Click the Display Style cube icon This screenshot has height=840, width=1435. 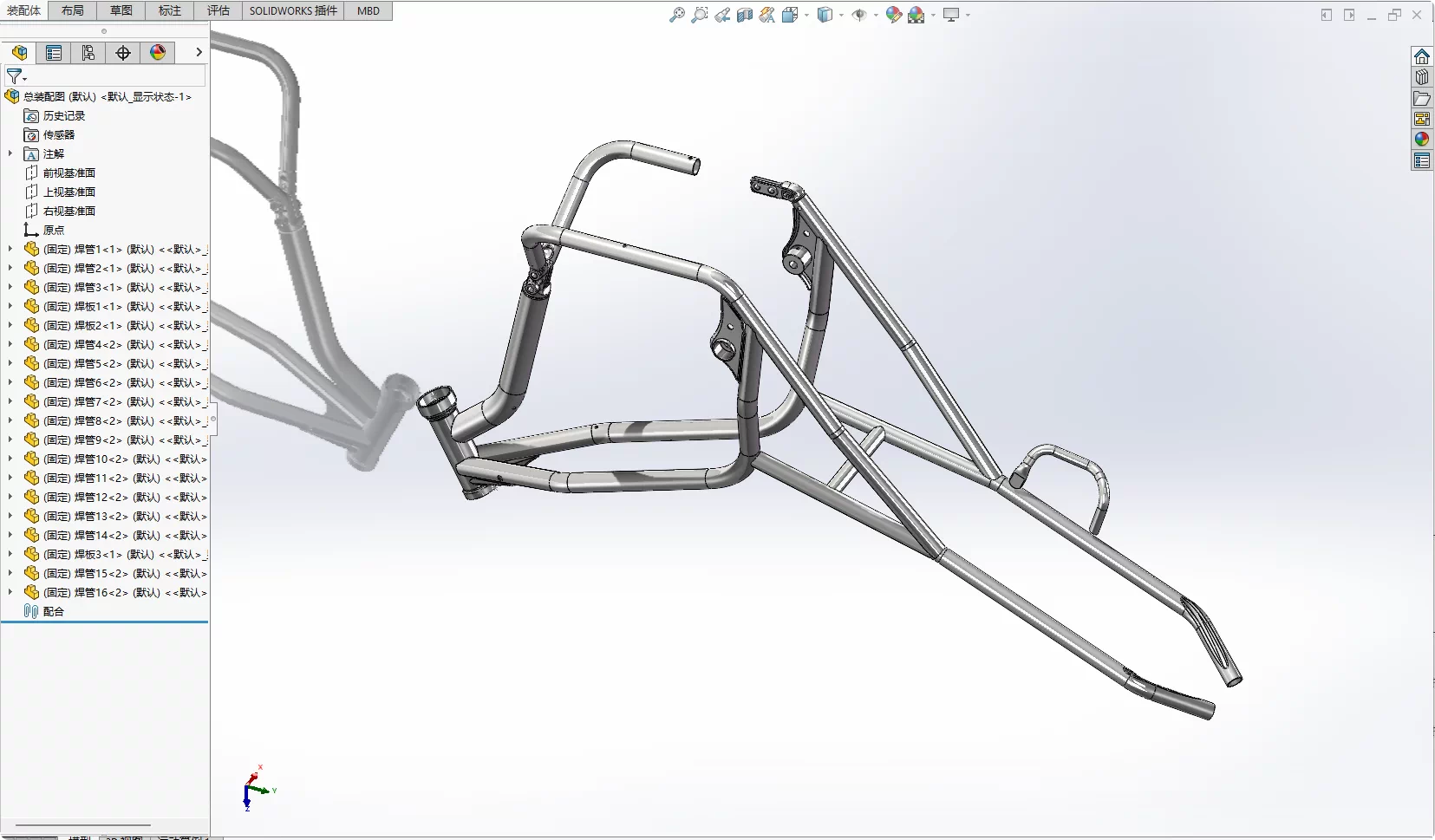(825, 15)
